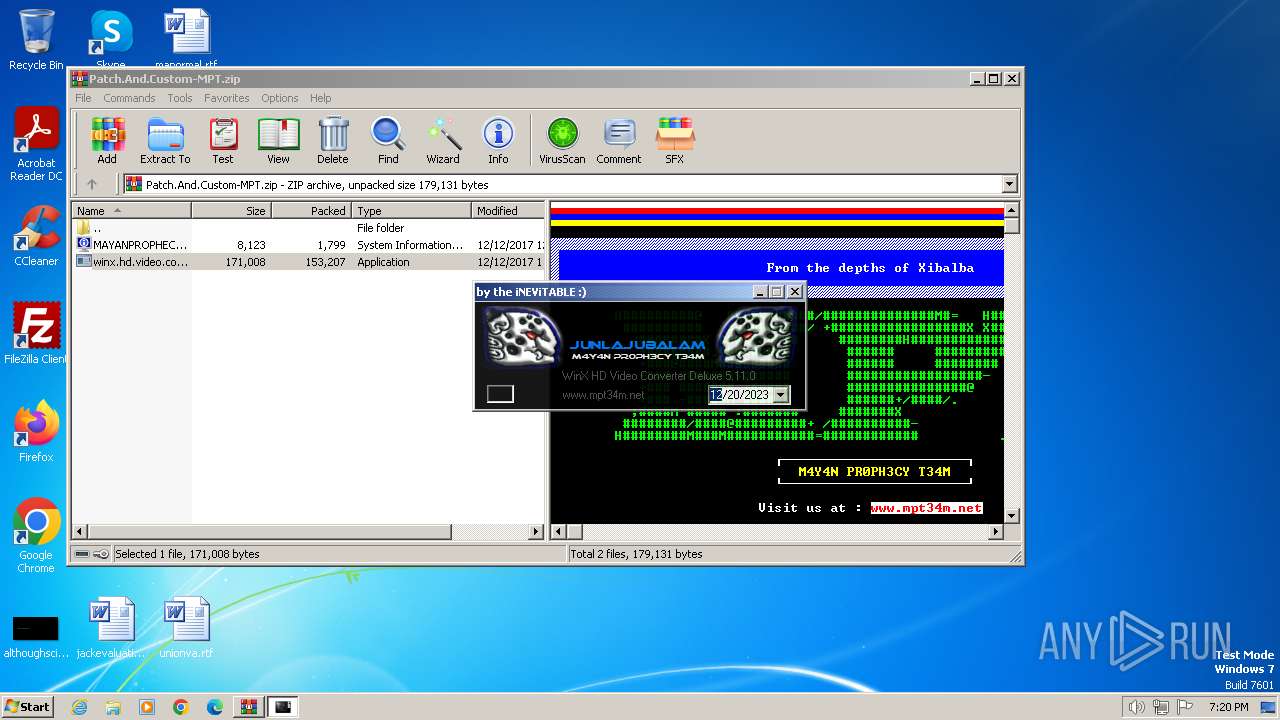Screen dimensions: 1280x720
Task: Open the File menu
Action: (83, 98)
